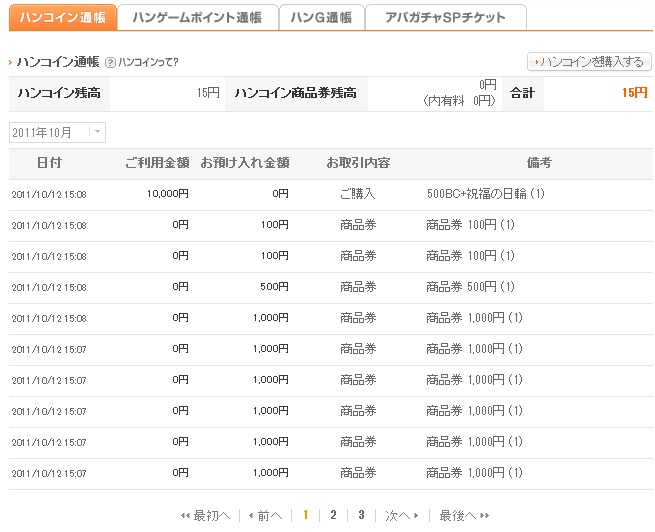
Task: Click the double-arrow icon before 最初へ
Action: pos(185,516)
